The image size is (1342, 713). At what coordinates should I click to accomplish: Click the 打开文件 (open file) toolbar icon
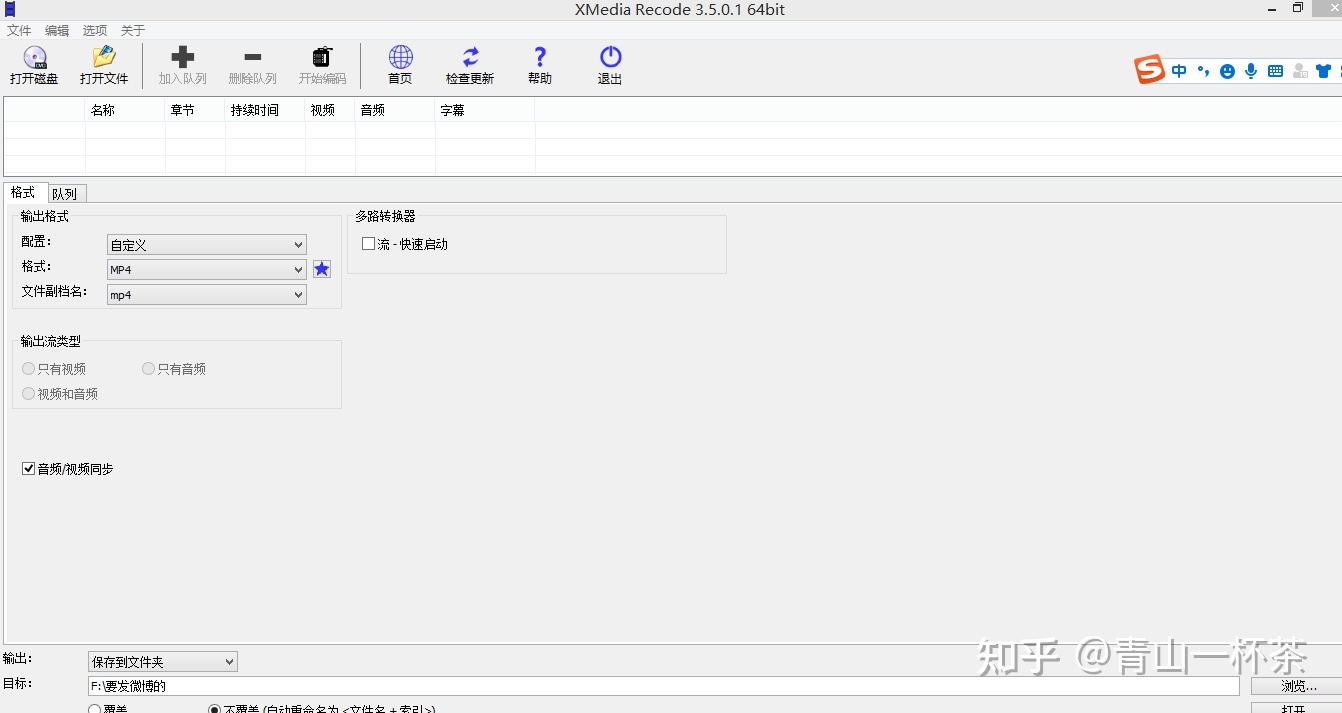coord(104,58)
